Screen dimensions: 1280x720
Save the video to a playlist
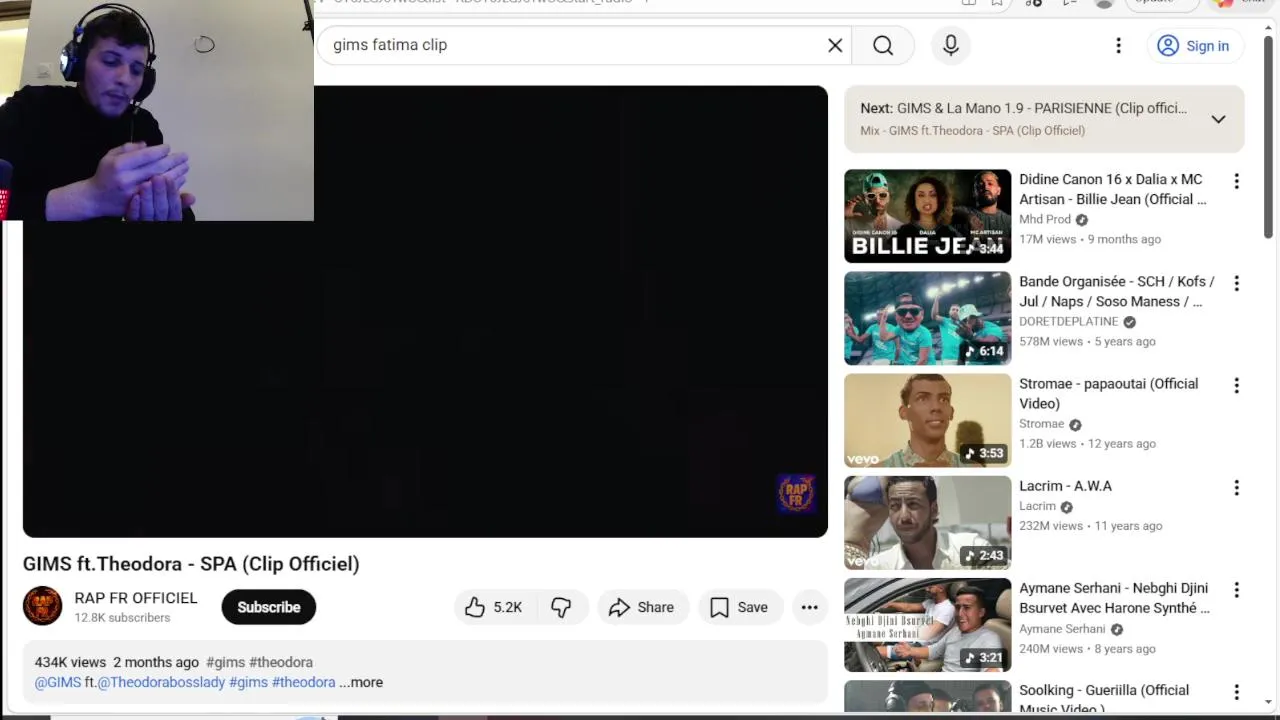(739, 607)
